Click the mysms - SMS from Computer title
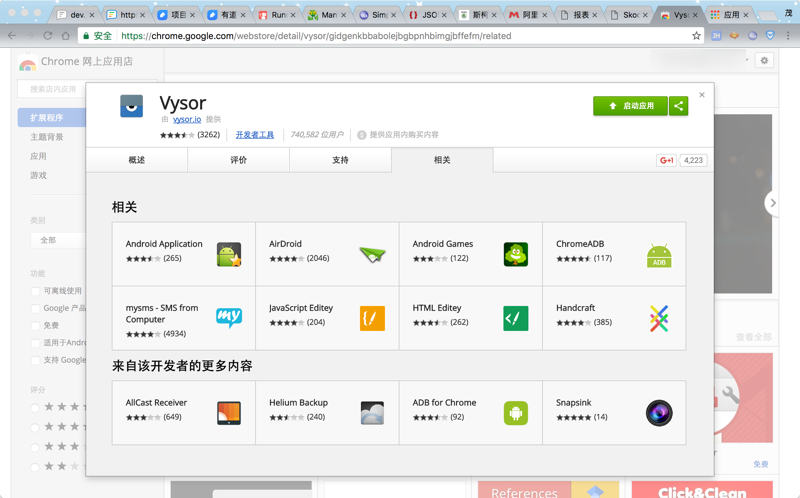 [x=162, y=314]
